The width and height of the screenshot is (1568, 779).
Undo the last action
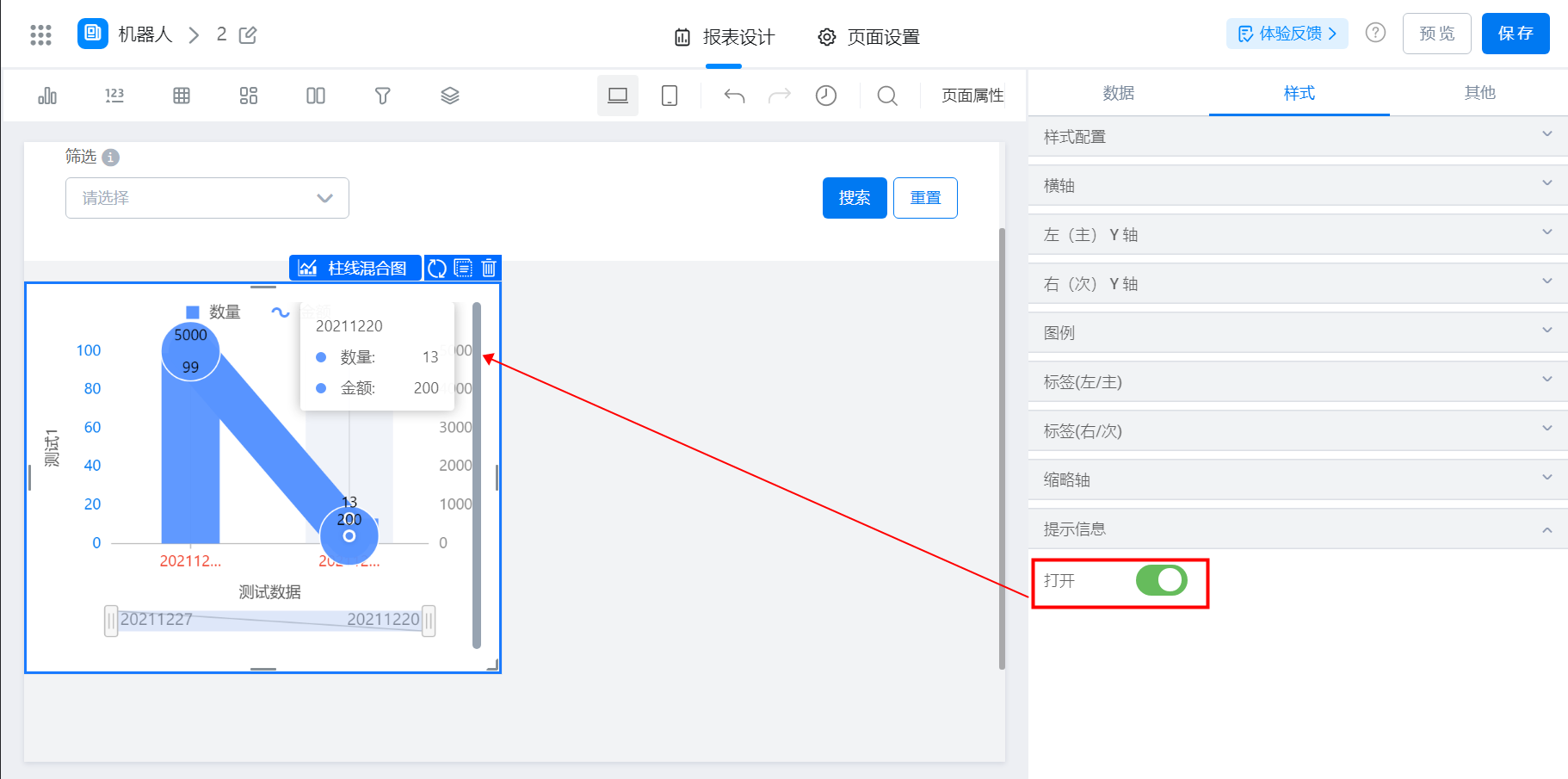(734, 96)
